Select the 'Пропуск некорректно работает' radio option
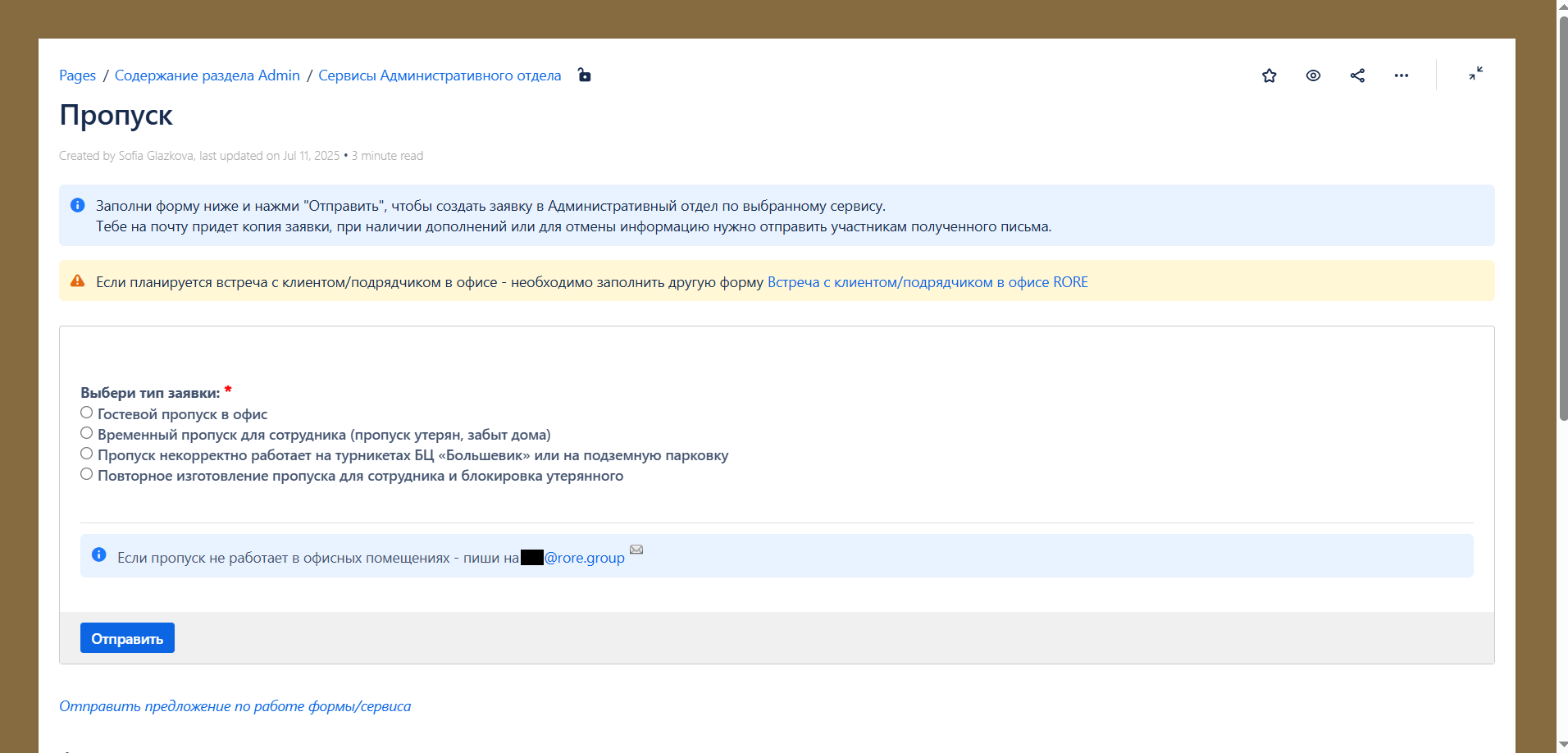This screenshot has width=1568, height=753. click(x=86, y=454)
